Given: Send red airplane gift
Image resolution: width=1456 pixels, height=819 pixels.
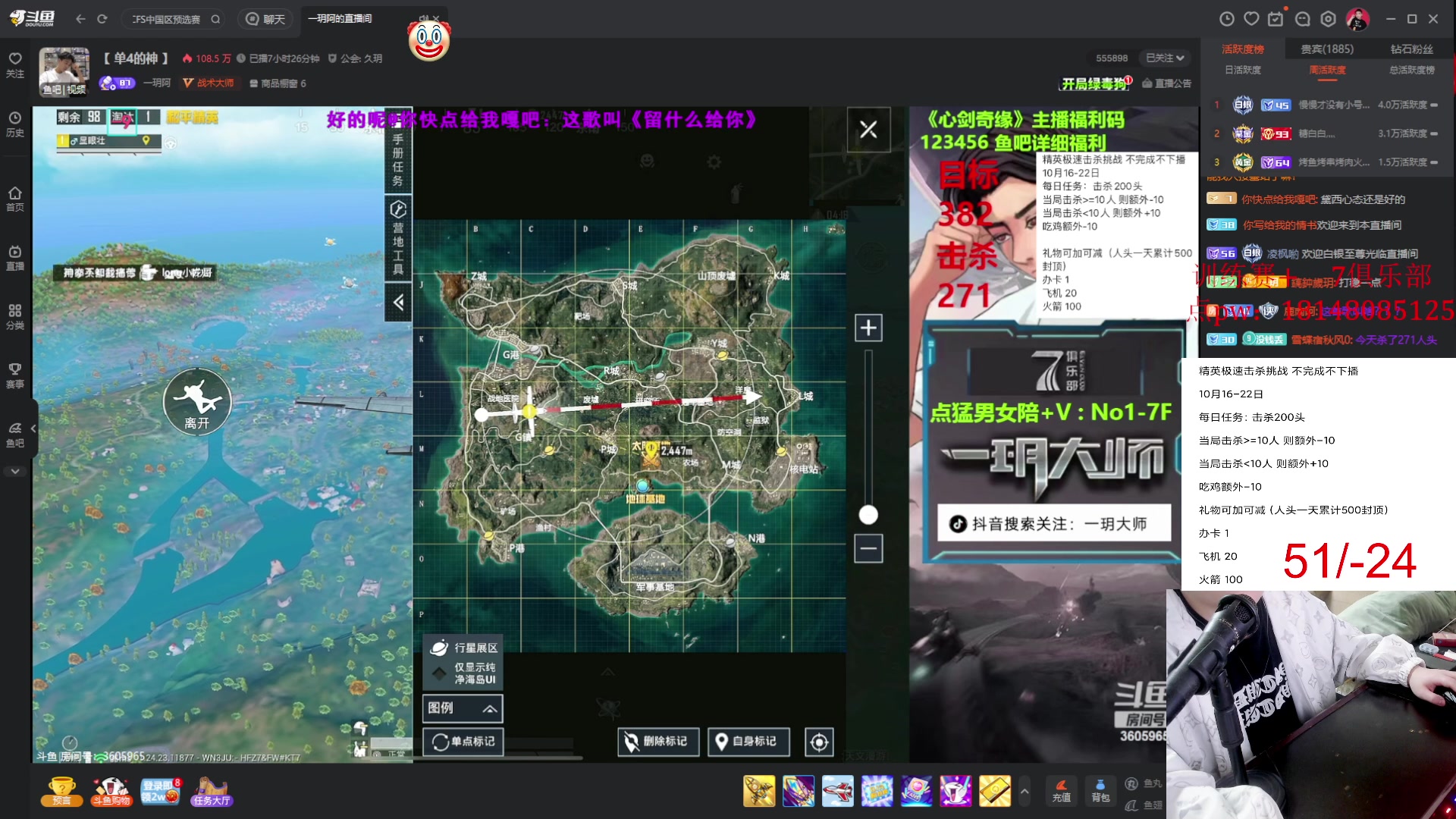Looking at the screenshot, I should [838, 791].
